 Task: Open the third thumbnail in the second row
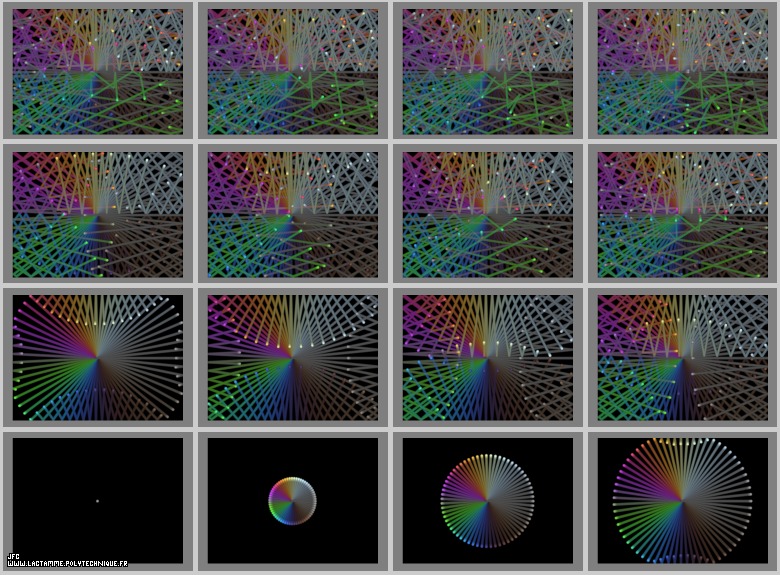pyautogui.click(x=488, y=214)
